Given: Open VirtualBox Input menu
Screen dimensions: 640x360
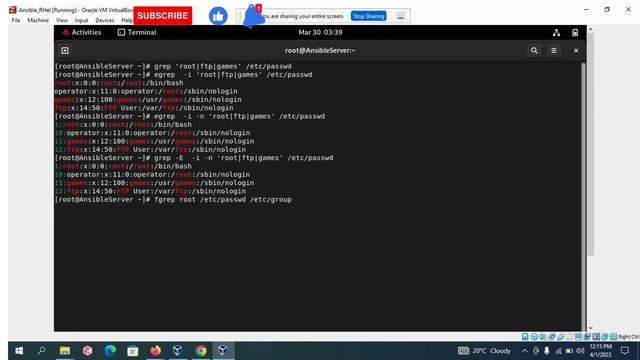Looking at the screenshot, I should 81,20.
